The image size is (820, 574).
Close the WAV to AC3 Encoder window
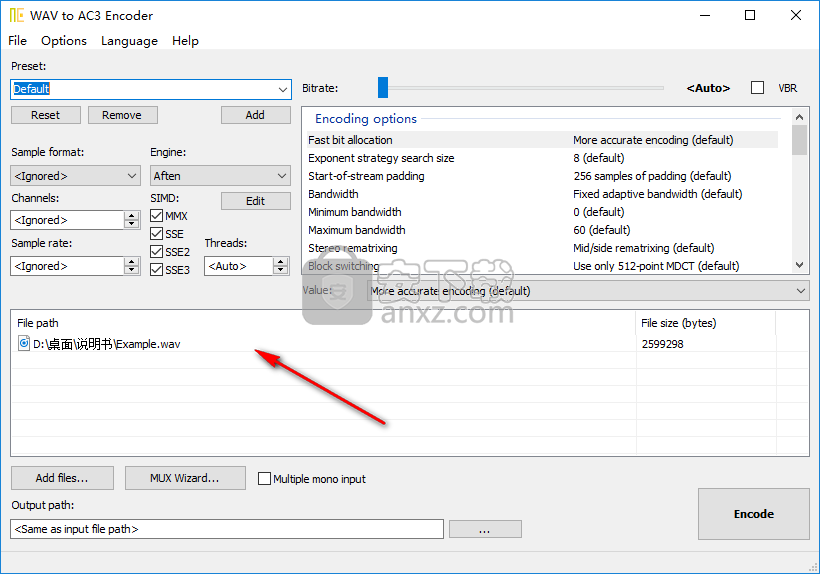(x=795, y=15)
